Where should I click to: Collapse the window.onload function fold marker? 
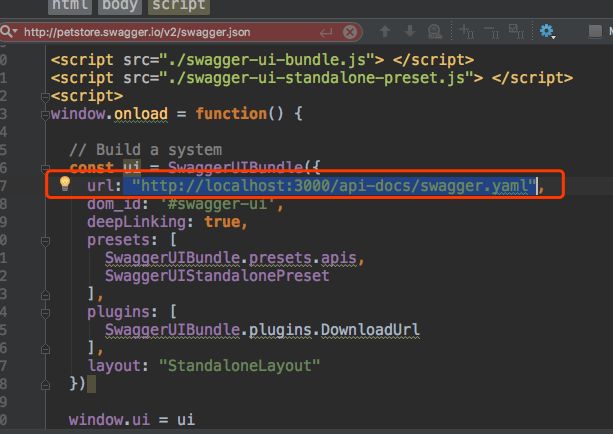pos(45,115)
